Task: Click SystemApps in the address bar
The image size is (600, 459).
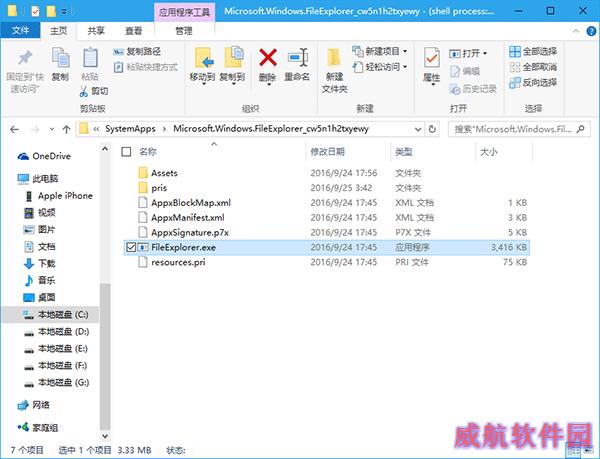Action: 130,129
